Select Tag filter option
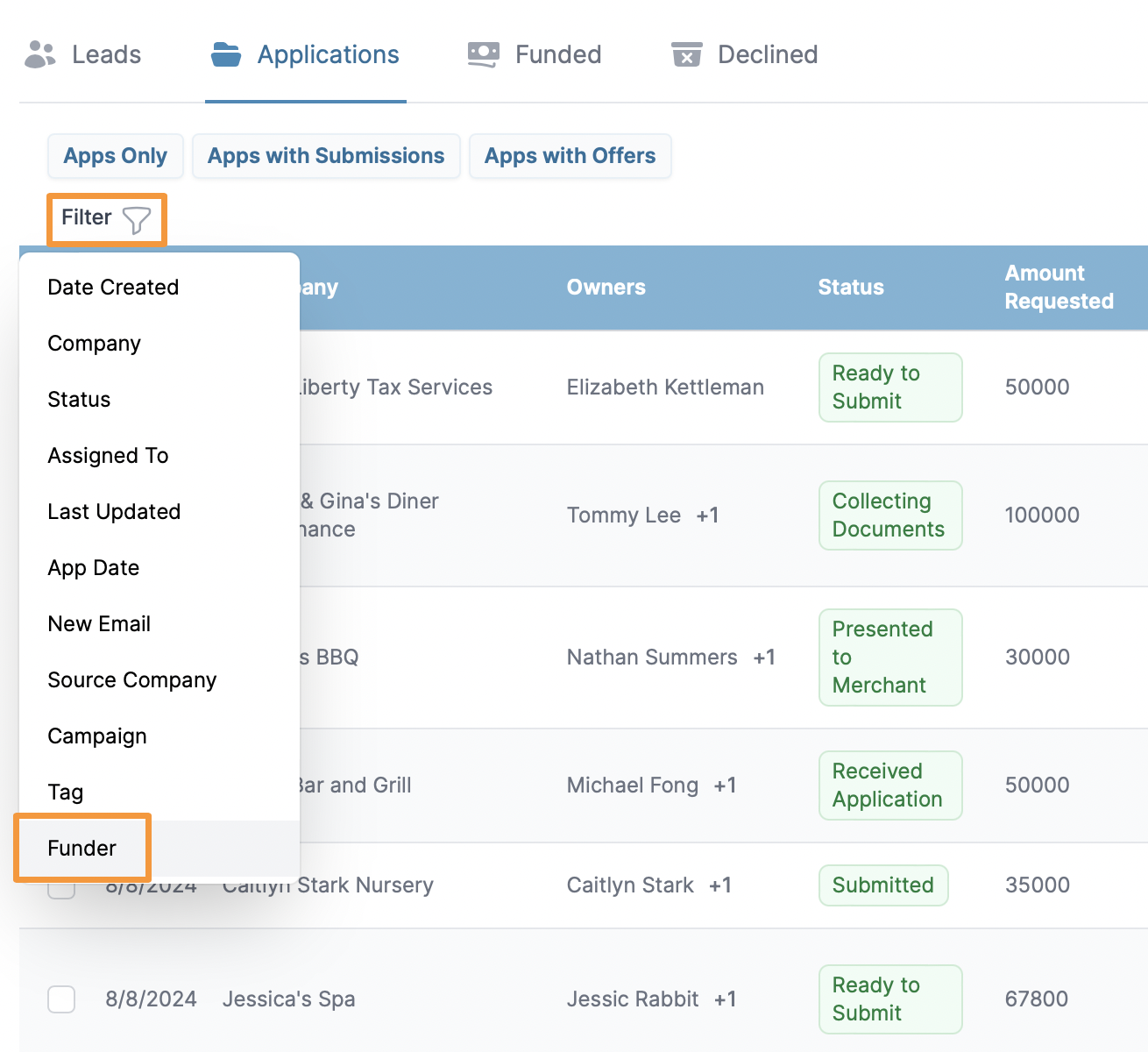The height and width of the screenshot is (1052, 1148). tap(159, 793)
